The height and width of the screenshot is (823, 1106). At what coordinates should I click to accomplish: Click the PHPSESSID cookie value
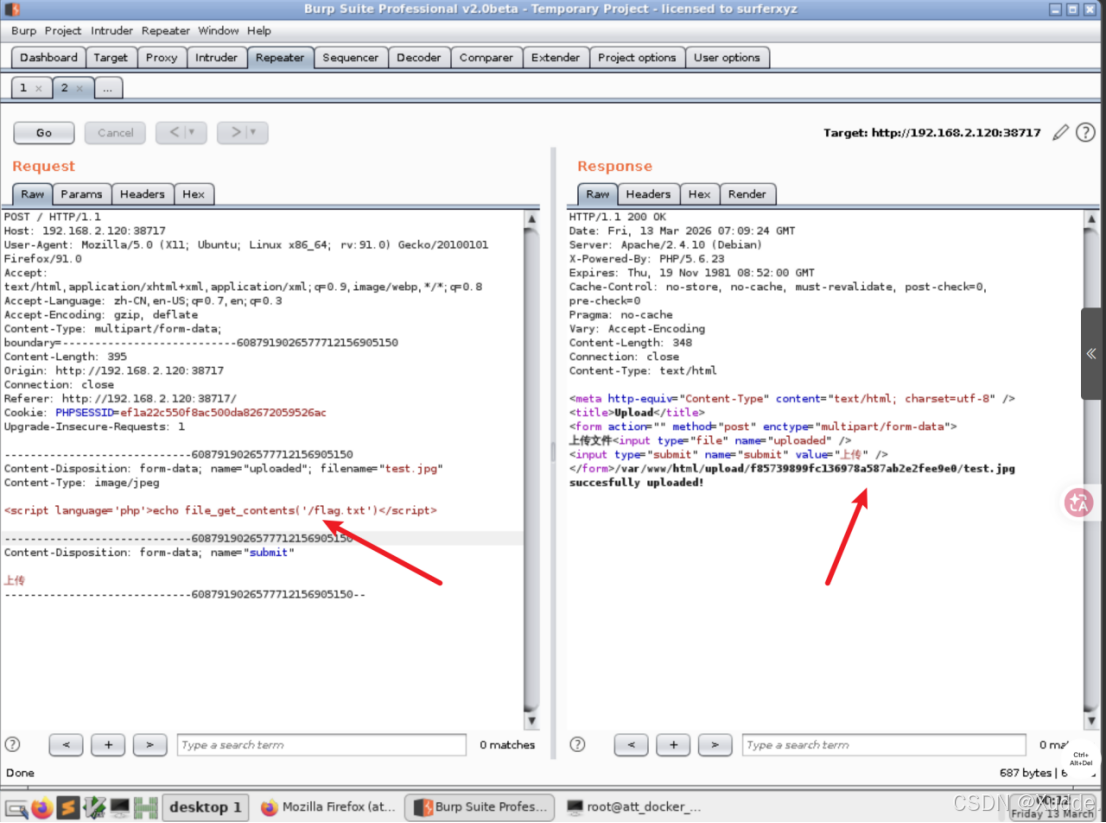pyautogui.click(x=223, y=413)
